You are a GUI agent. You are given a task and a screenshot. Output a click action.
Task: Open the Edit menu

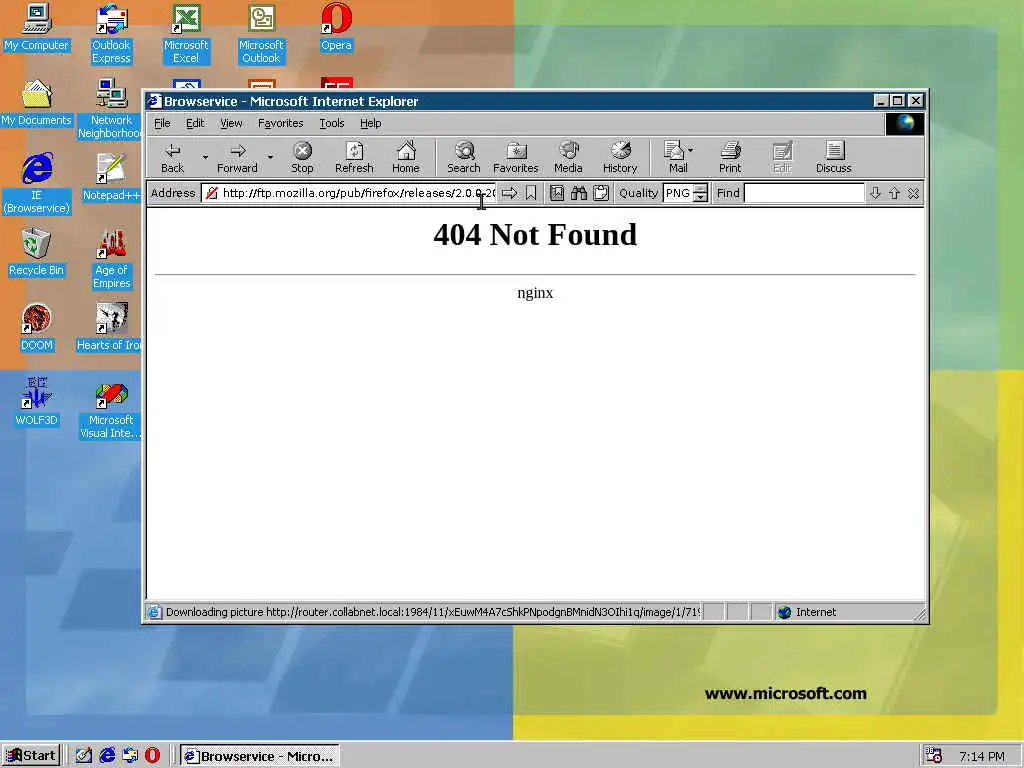pyautogui.click(x=195, y=123)
